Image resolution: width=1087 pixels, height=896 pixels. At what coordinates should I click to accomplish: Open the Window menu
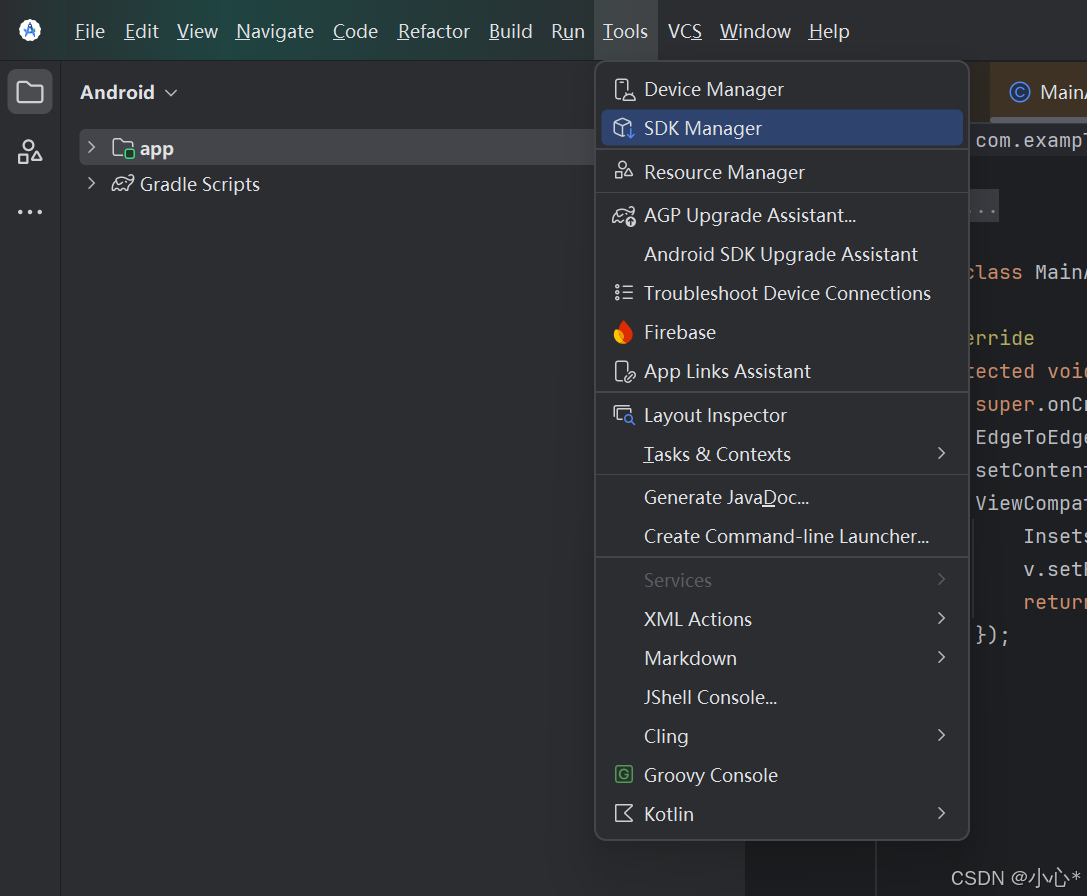pos(755,31)
